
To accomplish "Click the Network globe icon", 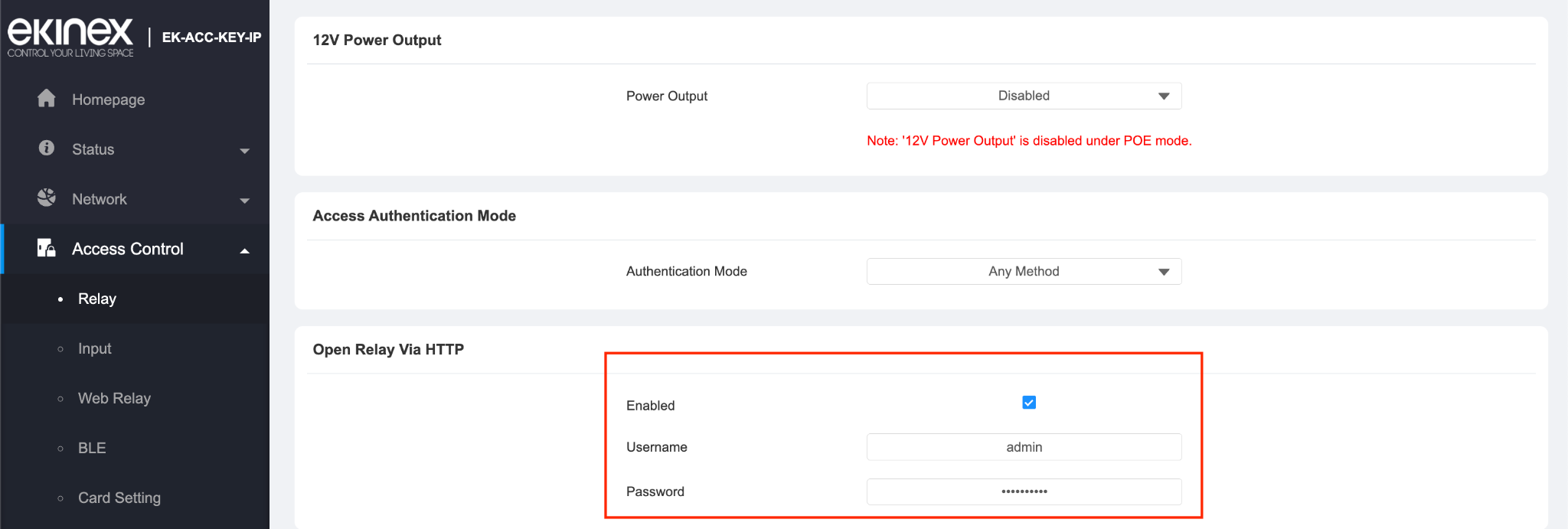I will [47, 198].
